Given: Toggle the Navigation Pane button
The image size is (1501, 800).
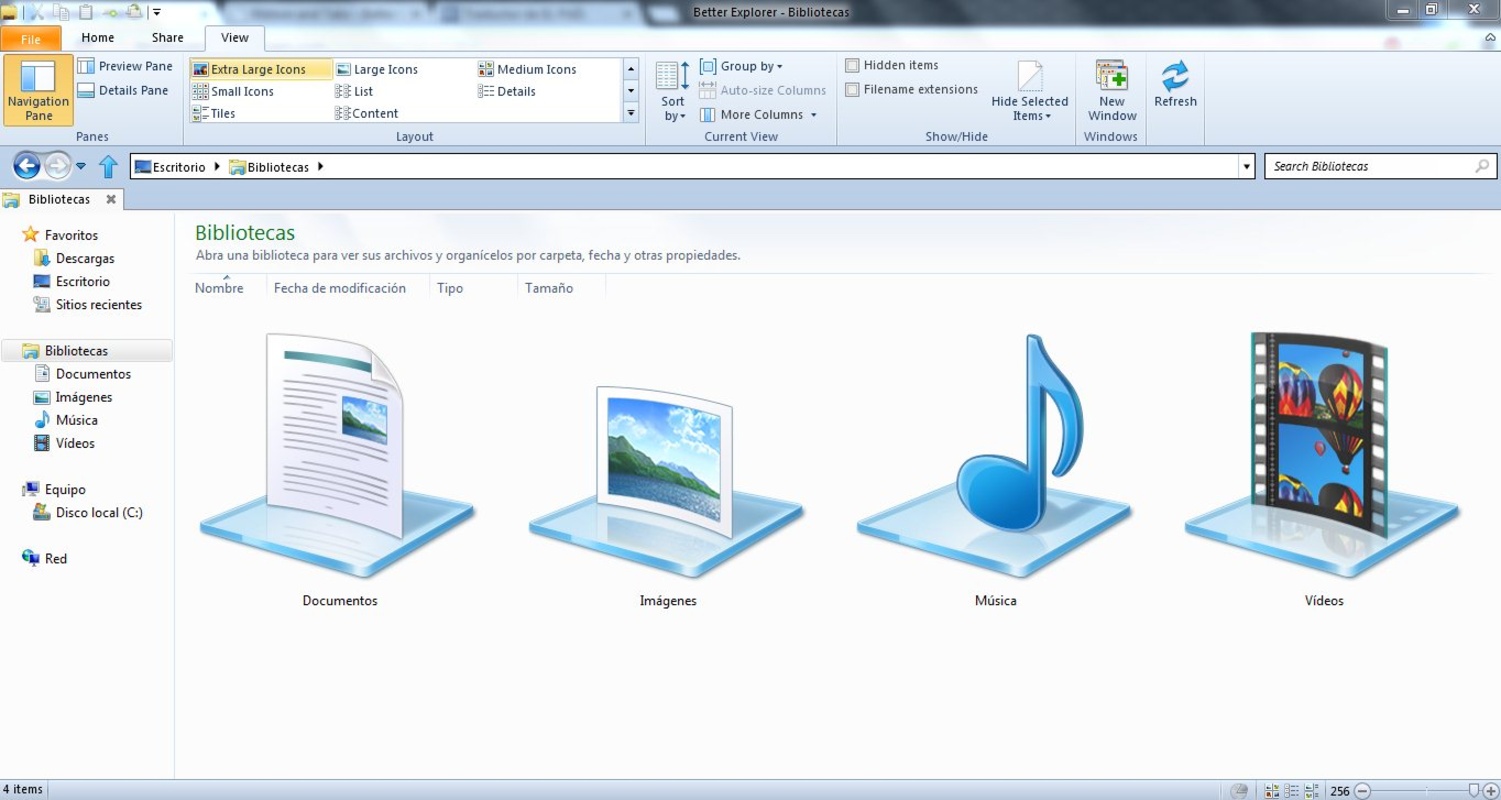Looking at the screenshot, I should click(38, 90).
